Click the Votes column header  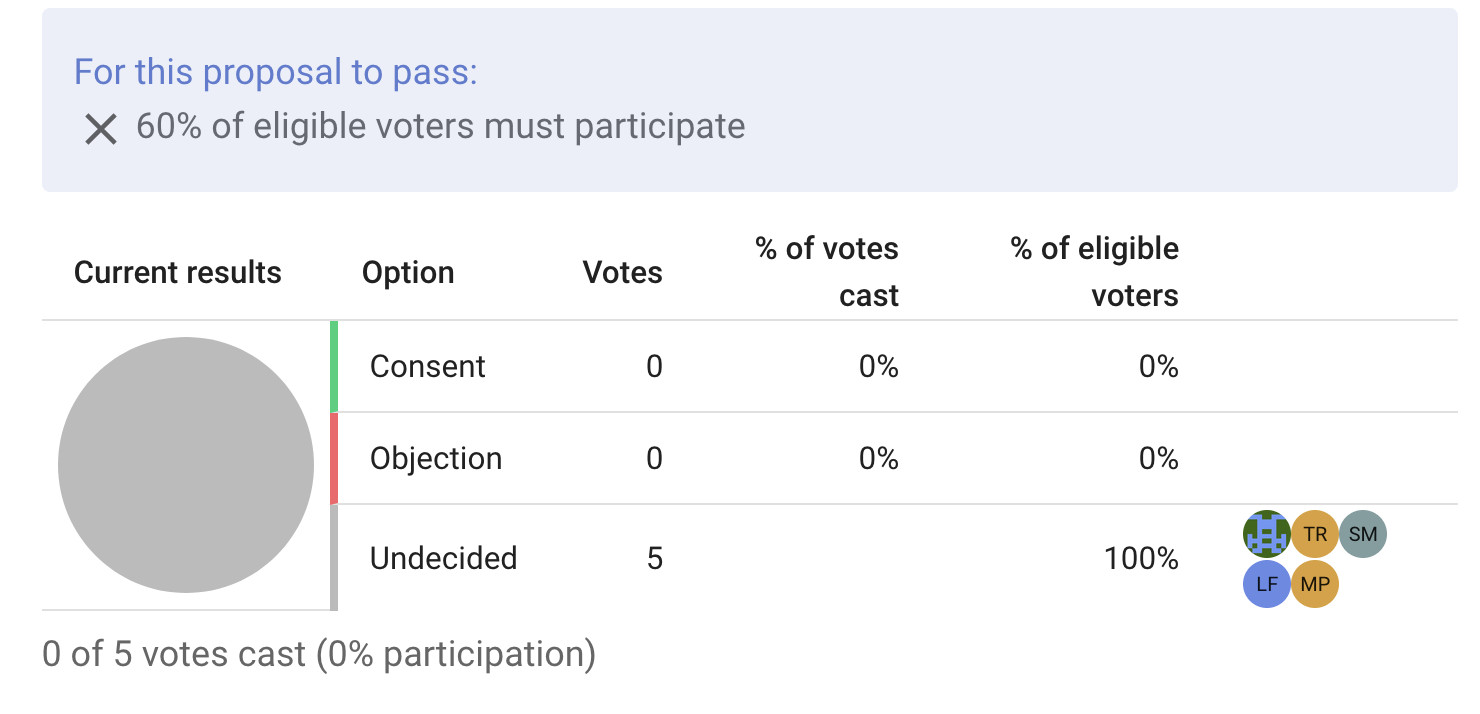click(621, 271)
